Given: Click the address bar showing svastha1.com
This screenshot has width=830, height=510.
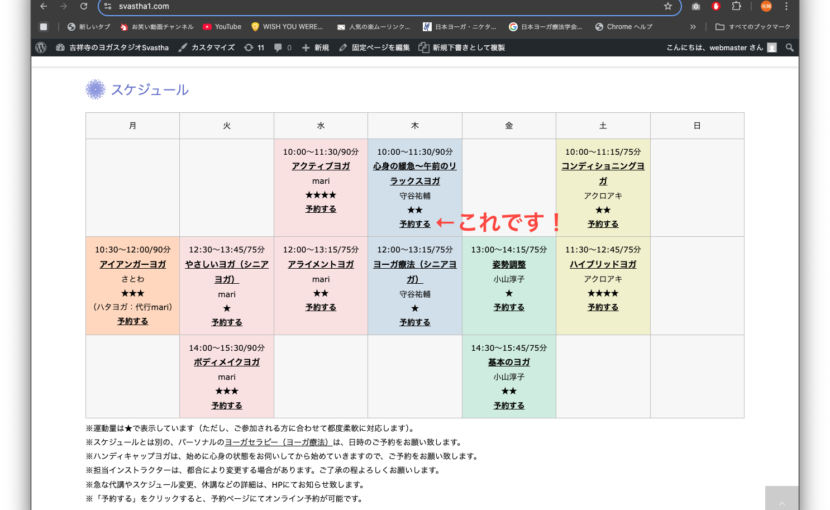Looking at the screenshot, I should point(380,6).
